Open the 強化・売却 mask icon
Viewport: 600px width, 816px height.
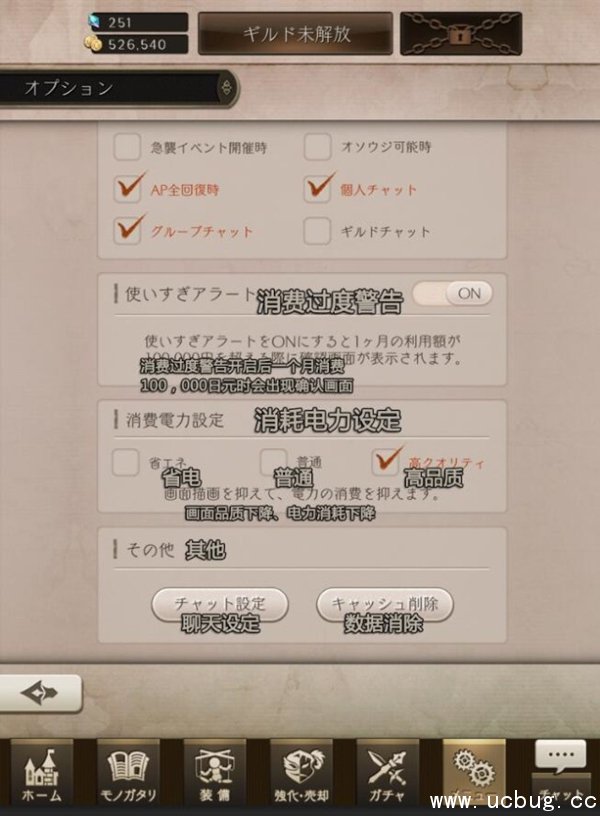[x=301, y=773]
